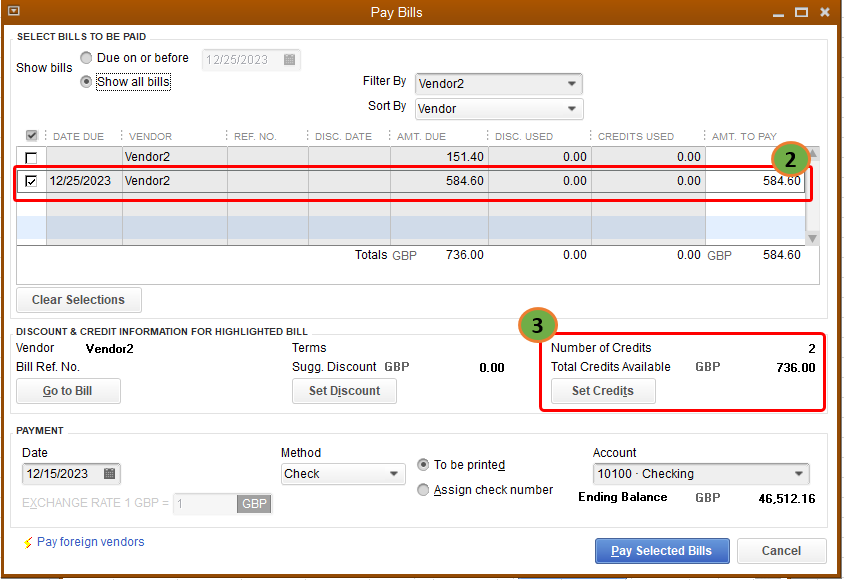Click the bill list scroll down arrow

coord(813,238)
